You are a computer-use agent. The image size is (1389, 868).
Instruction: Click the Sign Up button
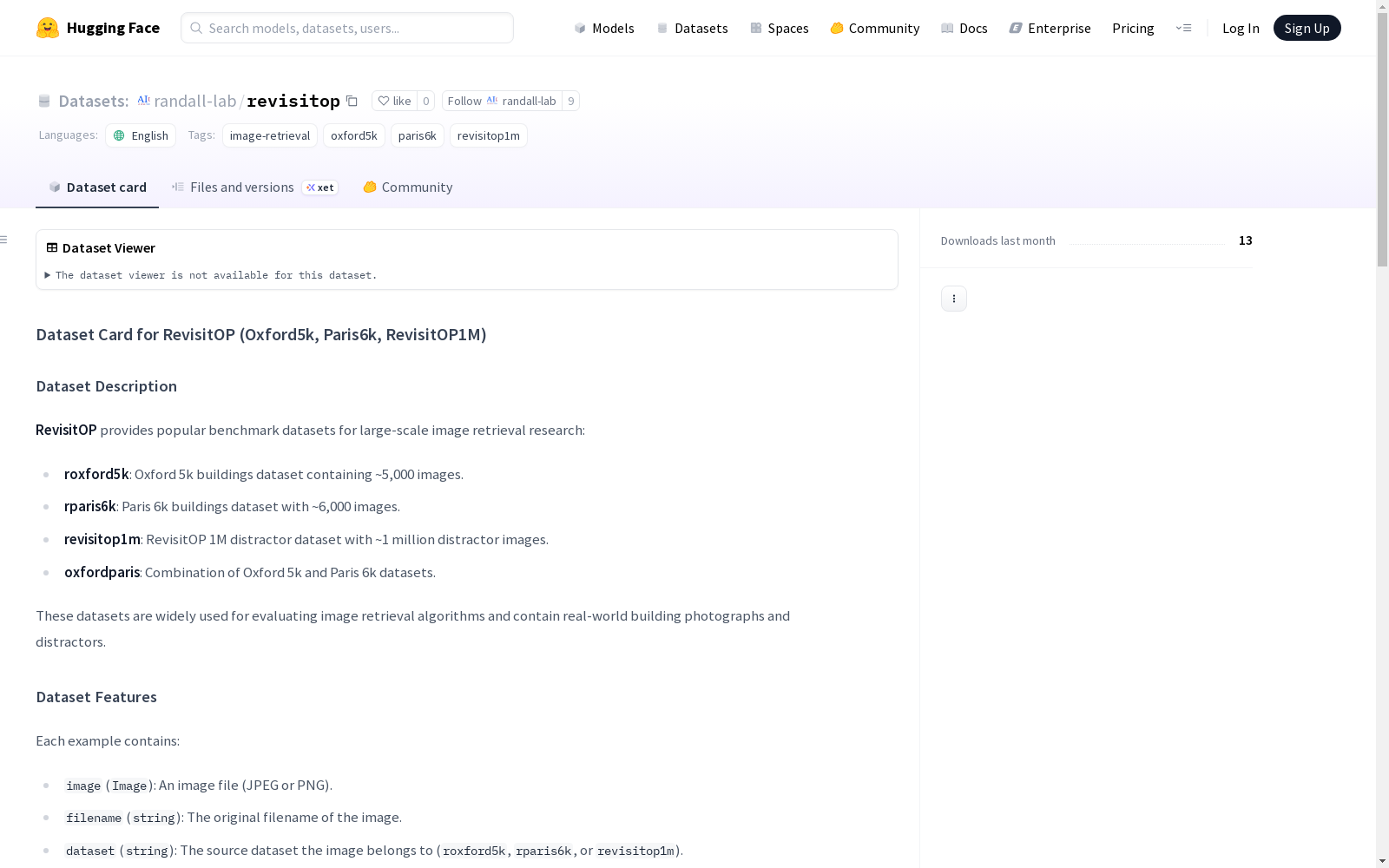(1307, 28)
